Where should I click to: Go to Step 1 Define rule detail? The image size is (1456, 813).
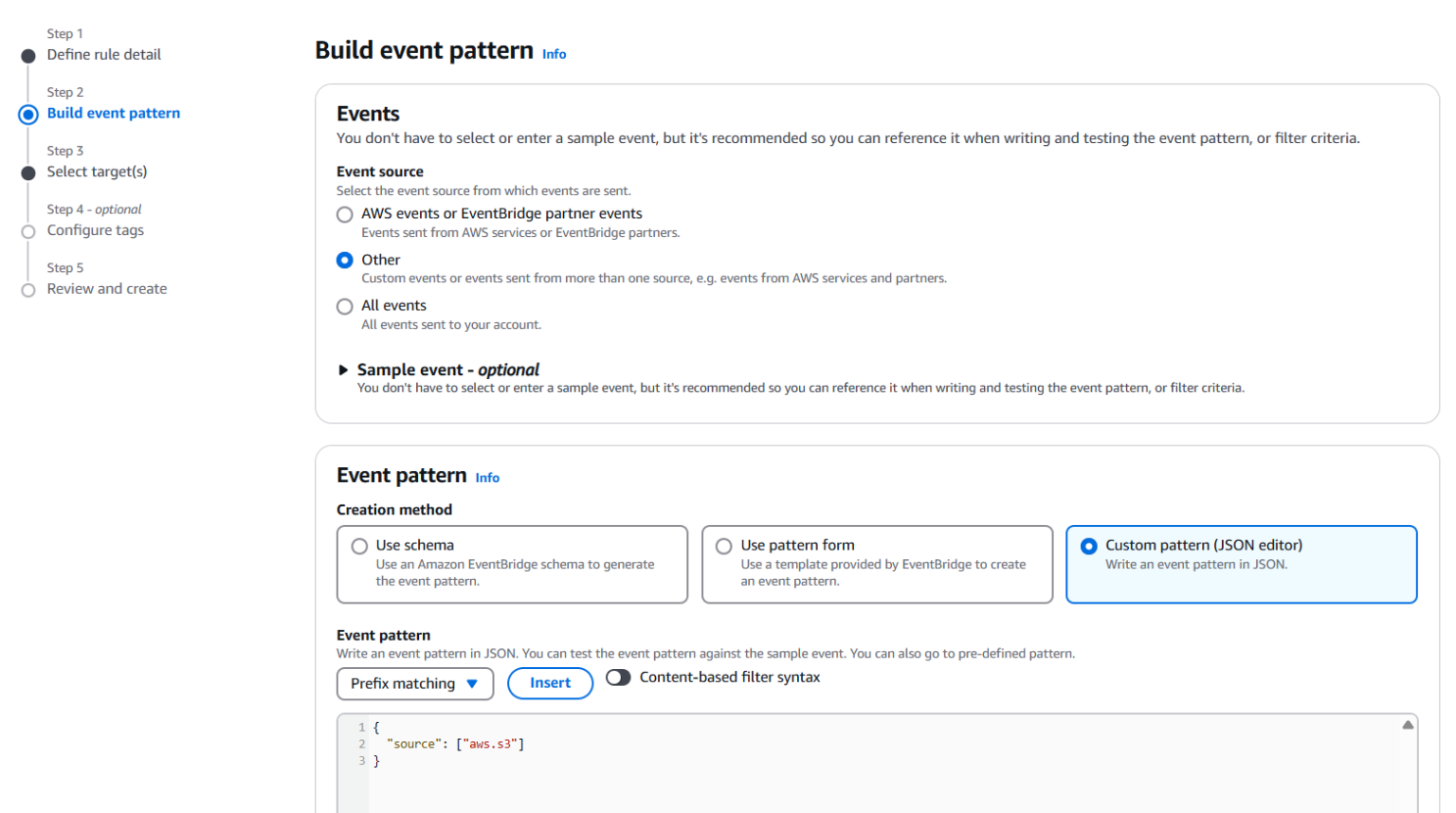coord(104,55)
